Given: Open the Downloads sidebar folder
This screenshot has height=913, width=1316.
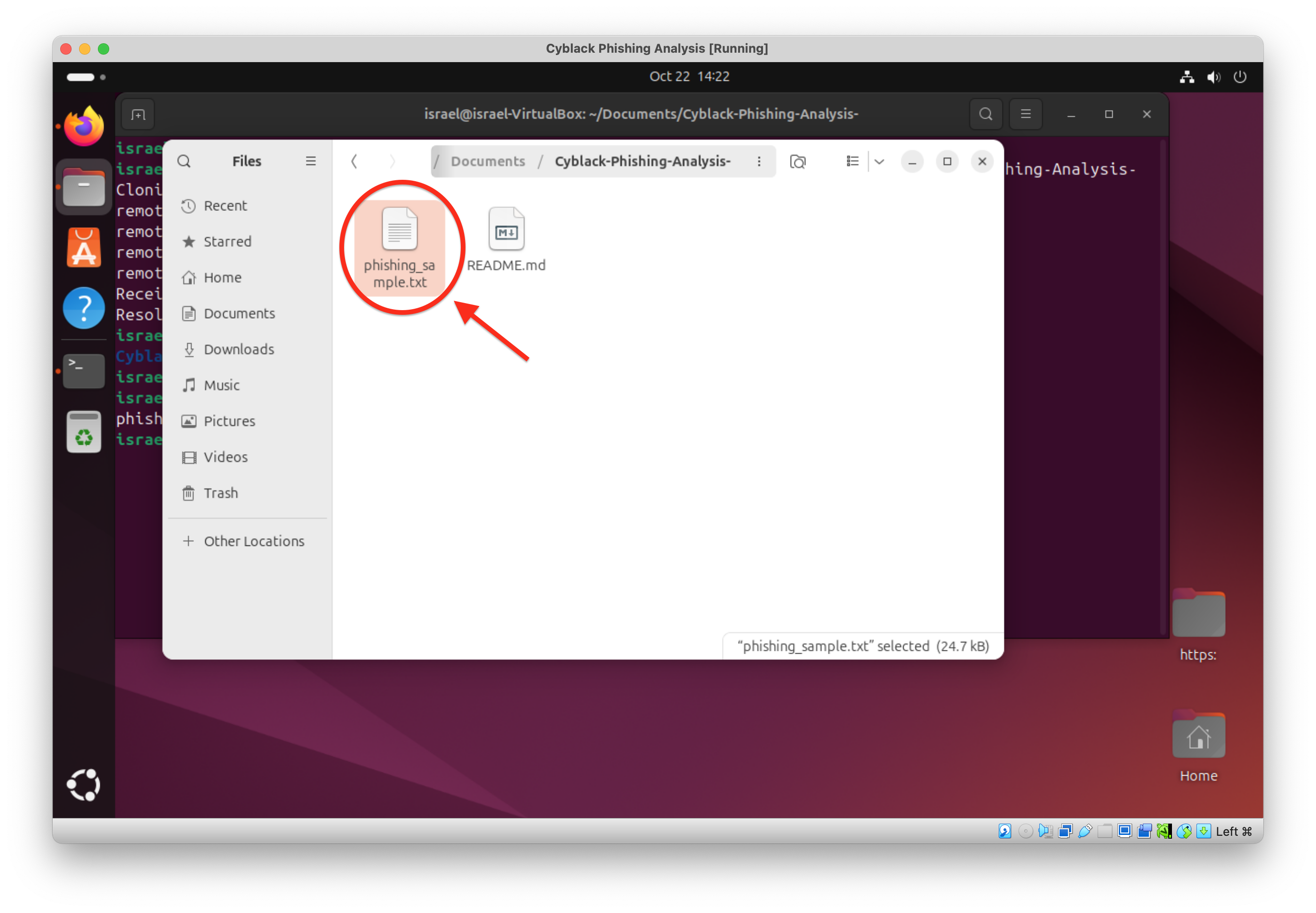Looking at the screenshot, I should click(239, 350).
